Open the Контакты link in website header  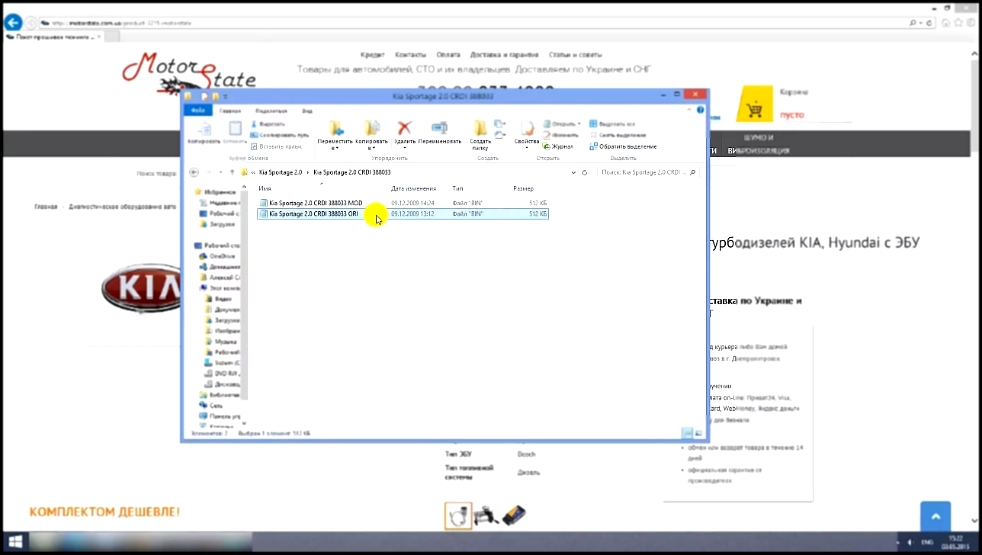410,54
